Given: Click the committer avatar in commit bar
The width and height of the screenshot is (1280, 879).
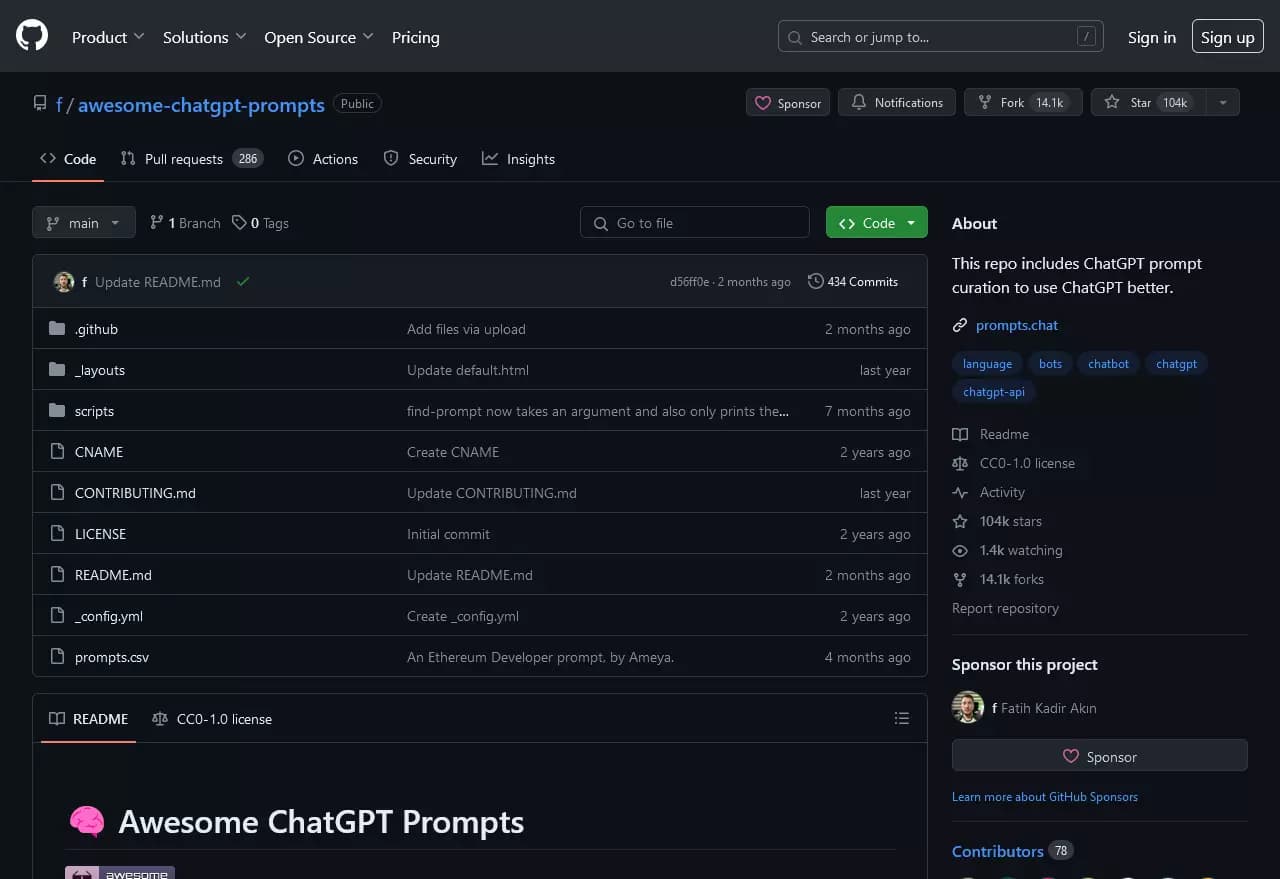Looking at the screenshot, I should pyautogui.click(x=64, y=282).
